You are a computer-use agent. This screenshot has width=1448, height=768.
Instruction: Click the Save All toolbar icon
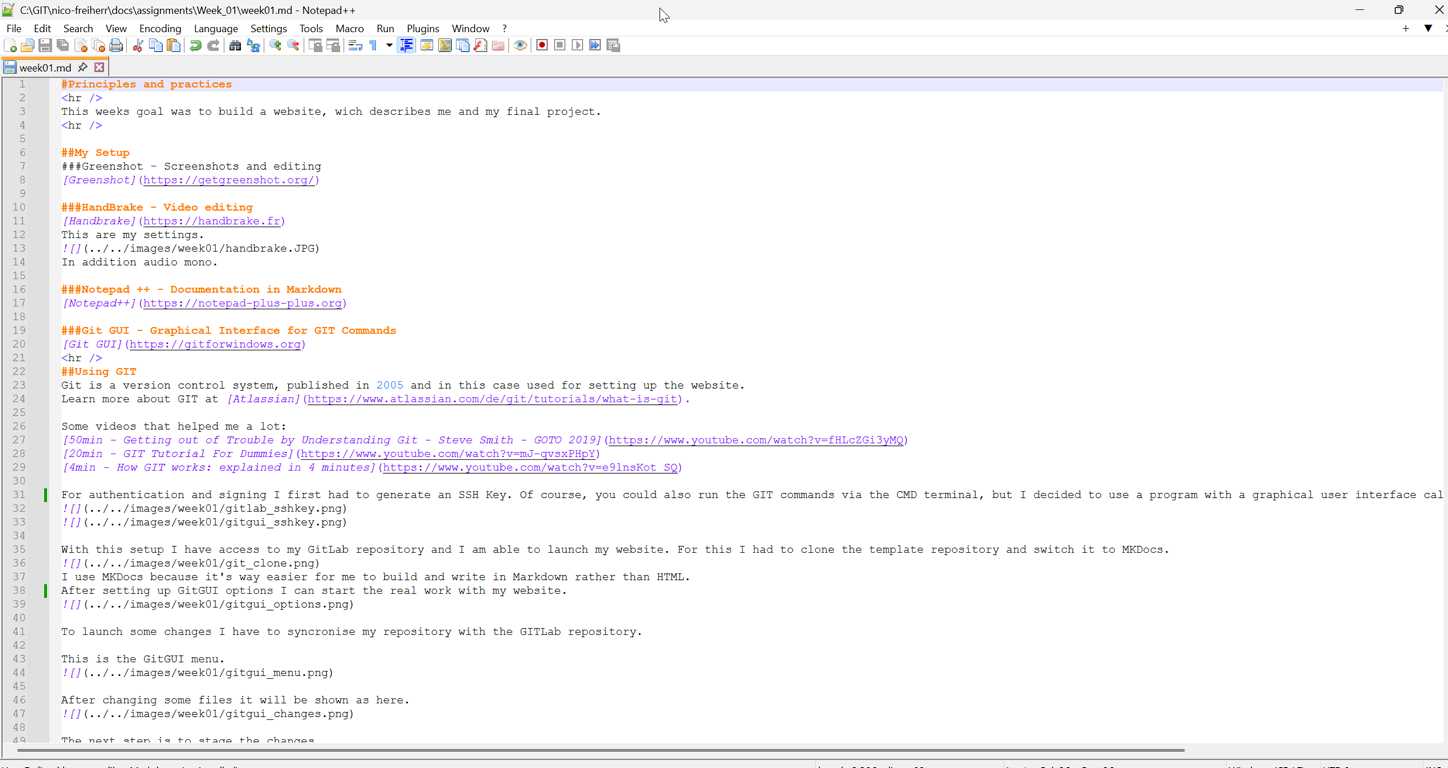pos(63,45)
